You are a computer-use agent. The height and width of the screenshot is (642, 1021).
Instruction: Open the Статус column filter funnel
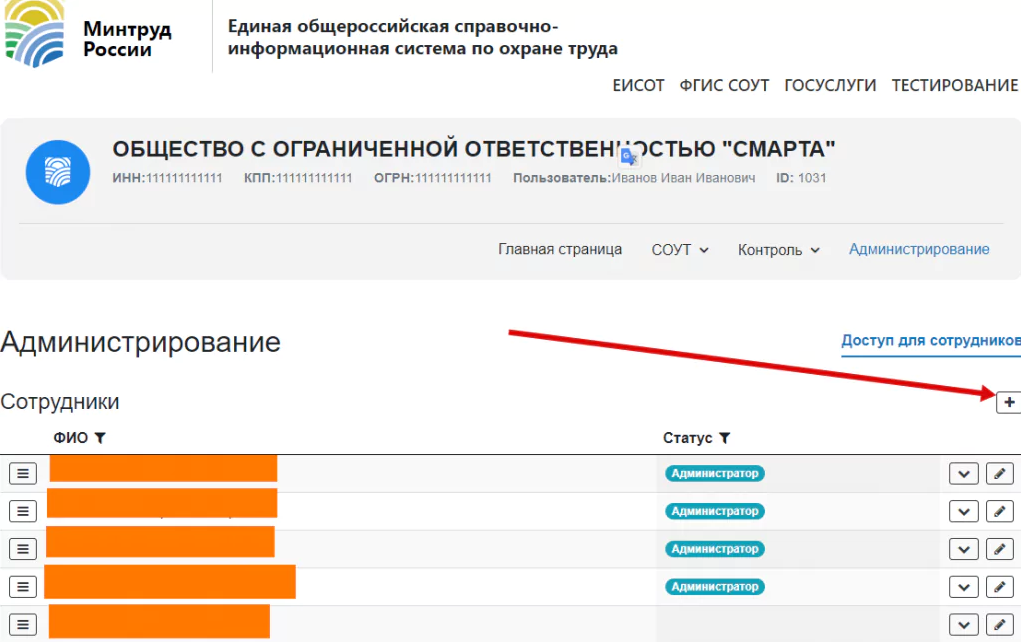click(724, 437)
